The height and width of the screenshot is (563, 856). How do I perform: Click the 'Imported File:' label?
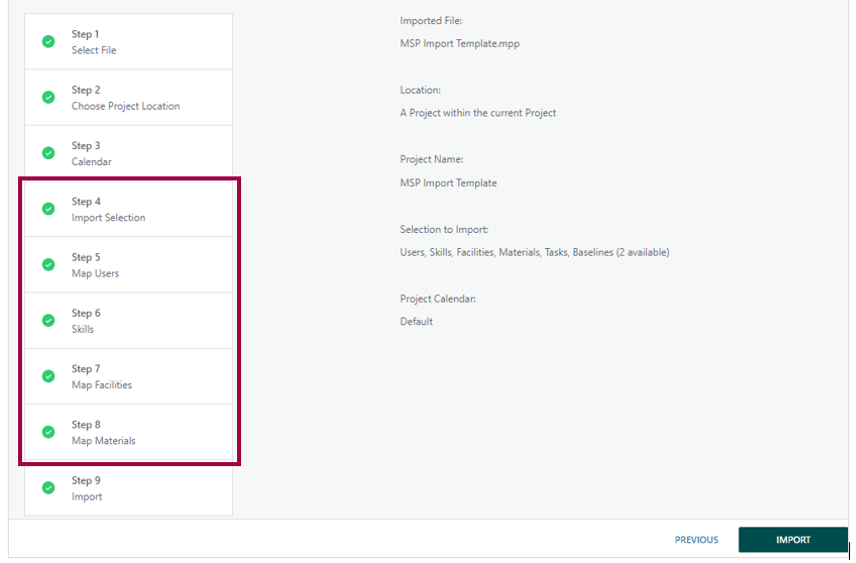431,21
